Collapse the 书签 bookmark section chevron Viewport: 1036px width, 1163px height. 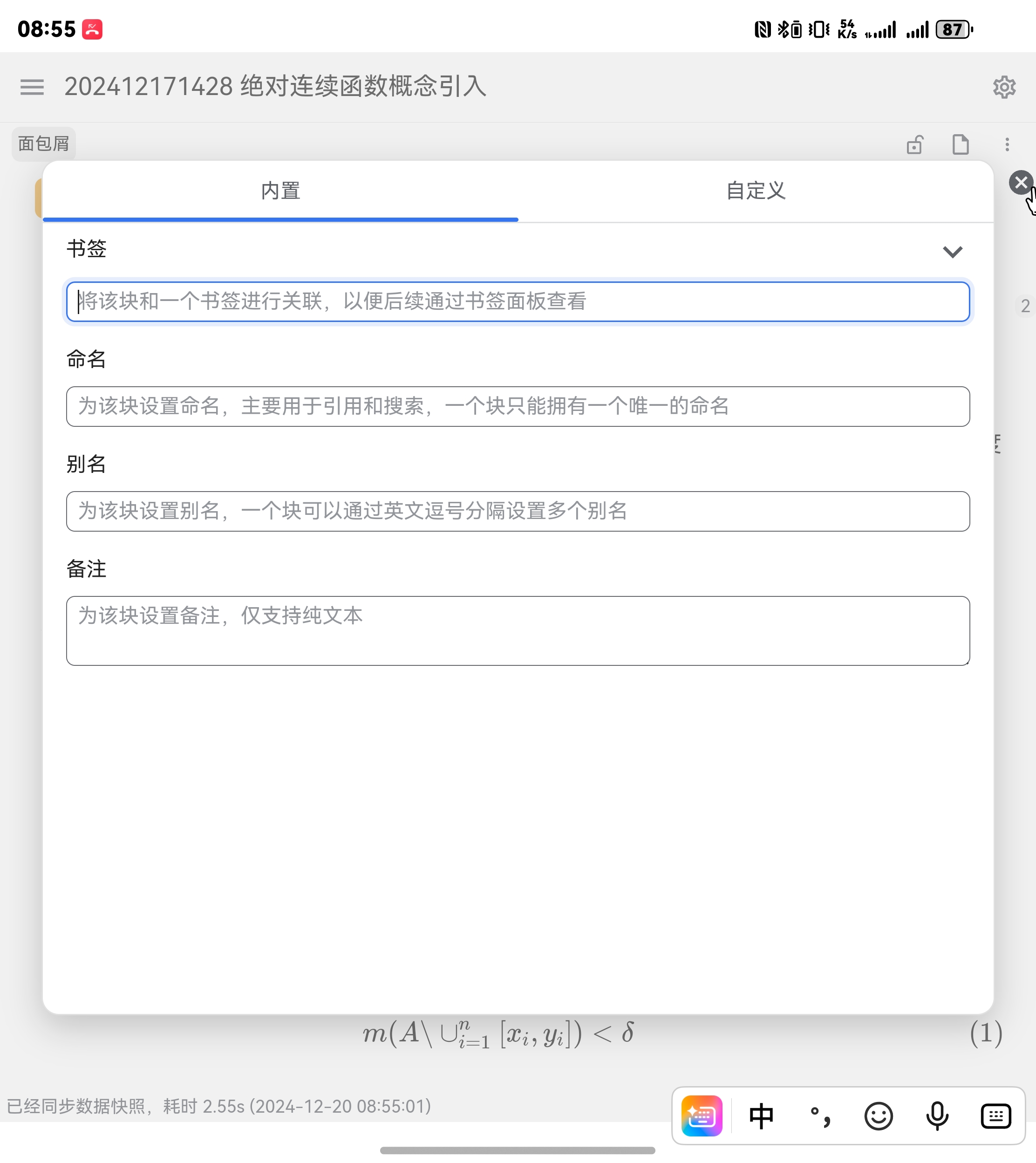[954, 252]
